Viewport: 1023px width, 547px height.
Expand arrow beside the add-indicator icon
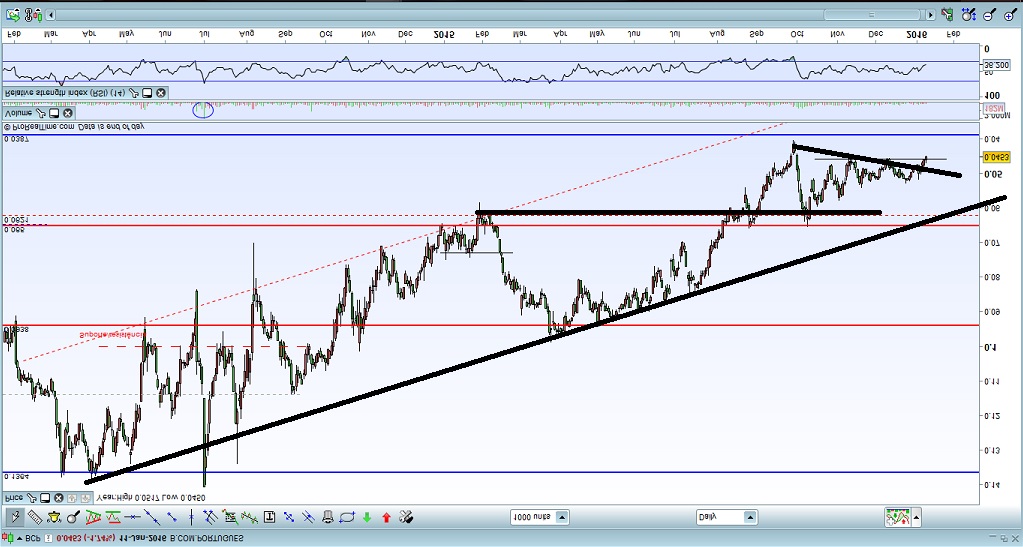pos(916,518)
